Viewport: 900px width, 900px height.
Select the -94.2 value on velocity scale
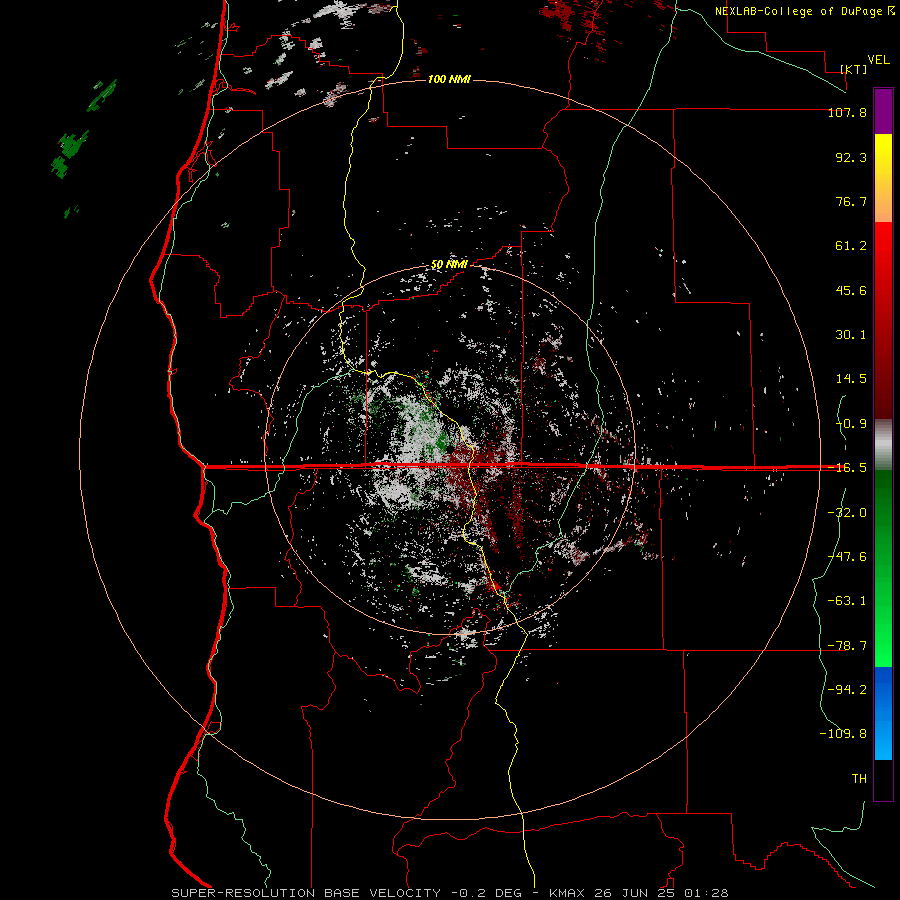(847, 689)
